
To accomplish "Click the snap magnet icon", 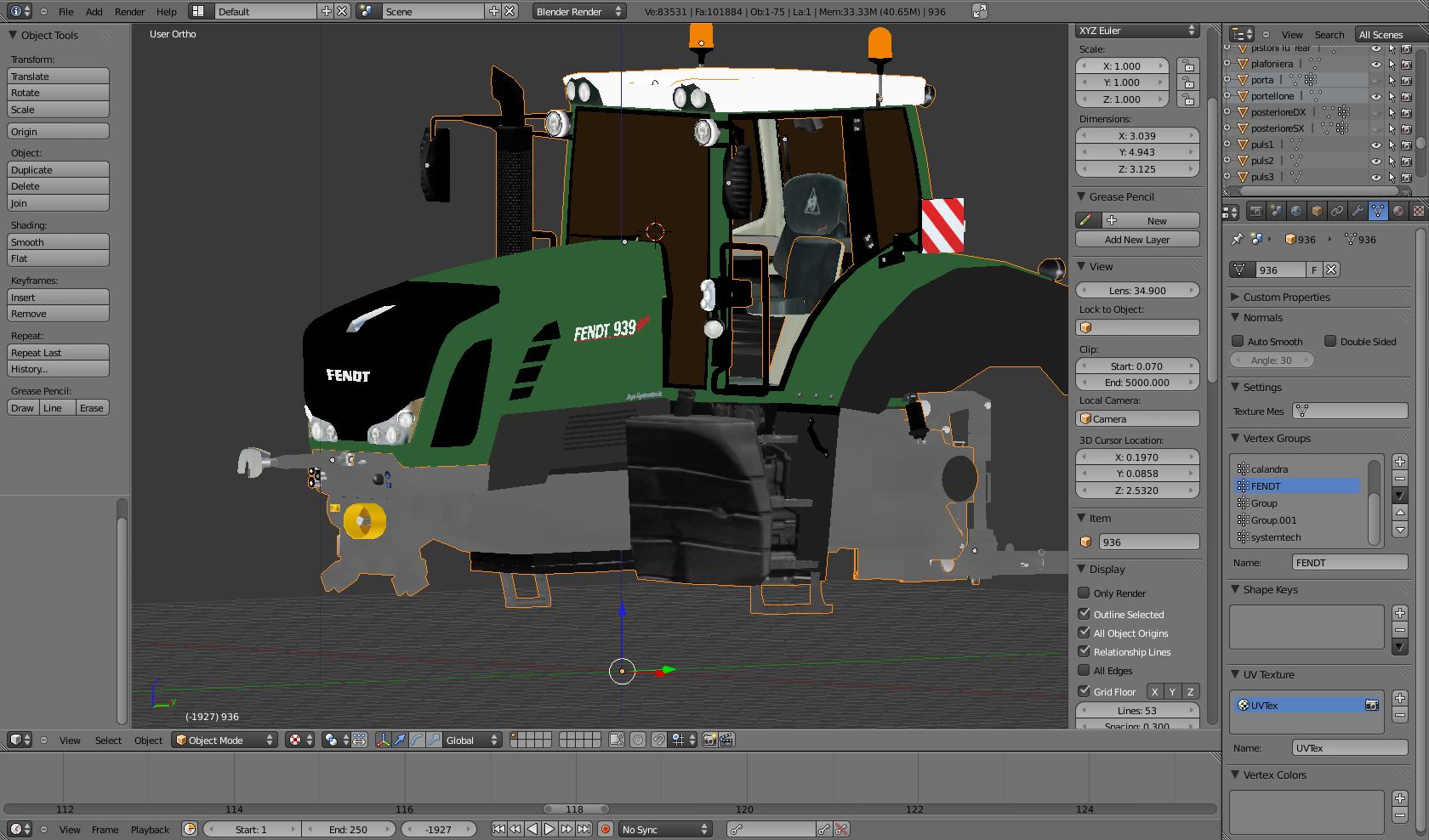I will (658, 740).
